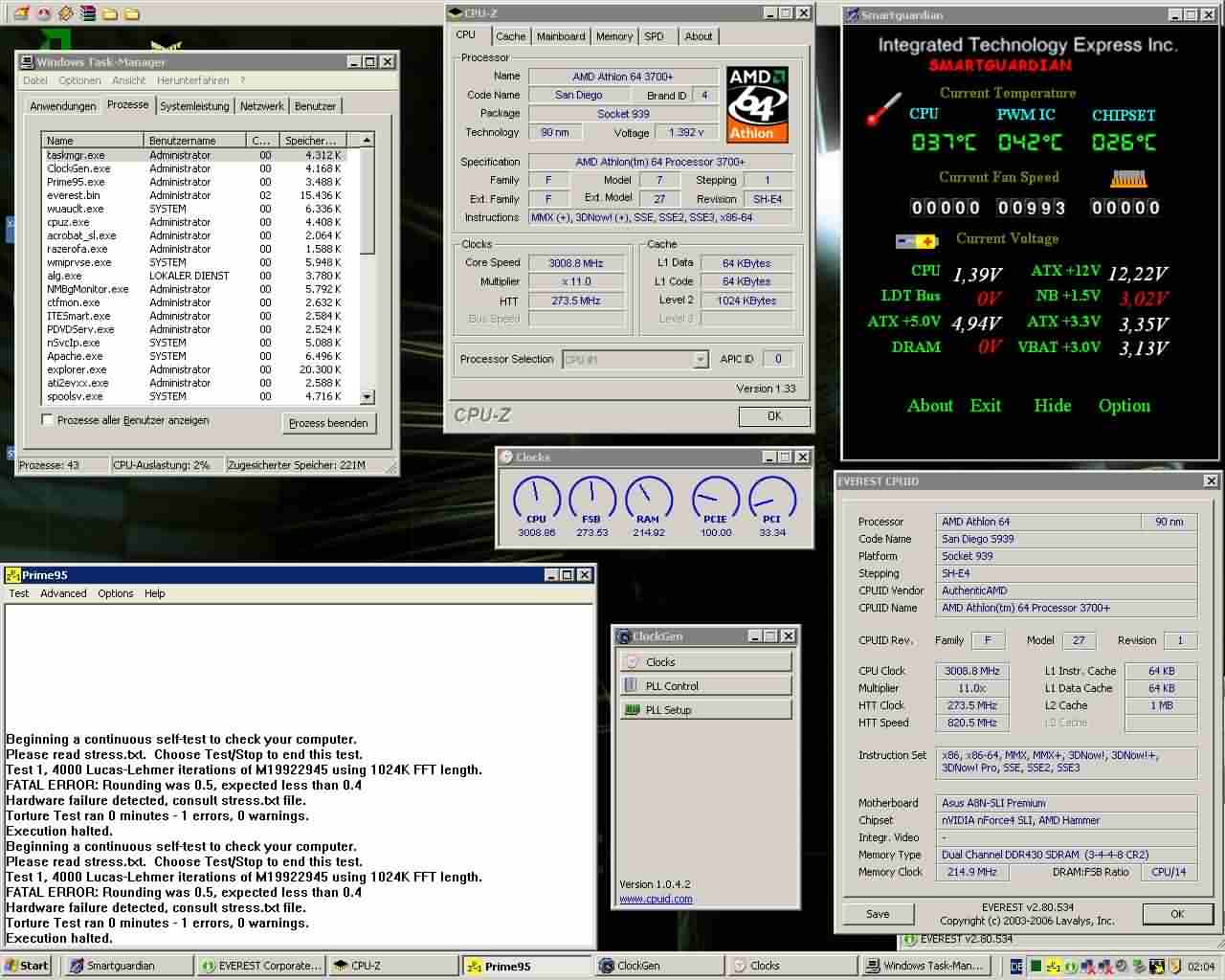The height and width of the screenshot is (980, 1225).
Task: Switch to About tab in CPU-Z
Action: point(699,36)
